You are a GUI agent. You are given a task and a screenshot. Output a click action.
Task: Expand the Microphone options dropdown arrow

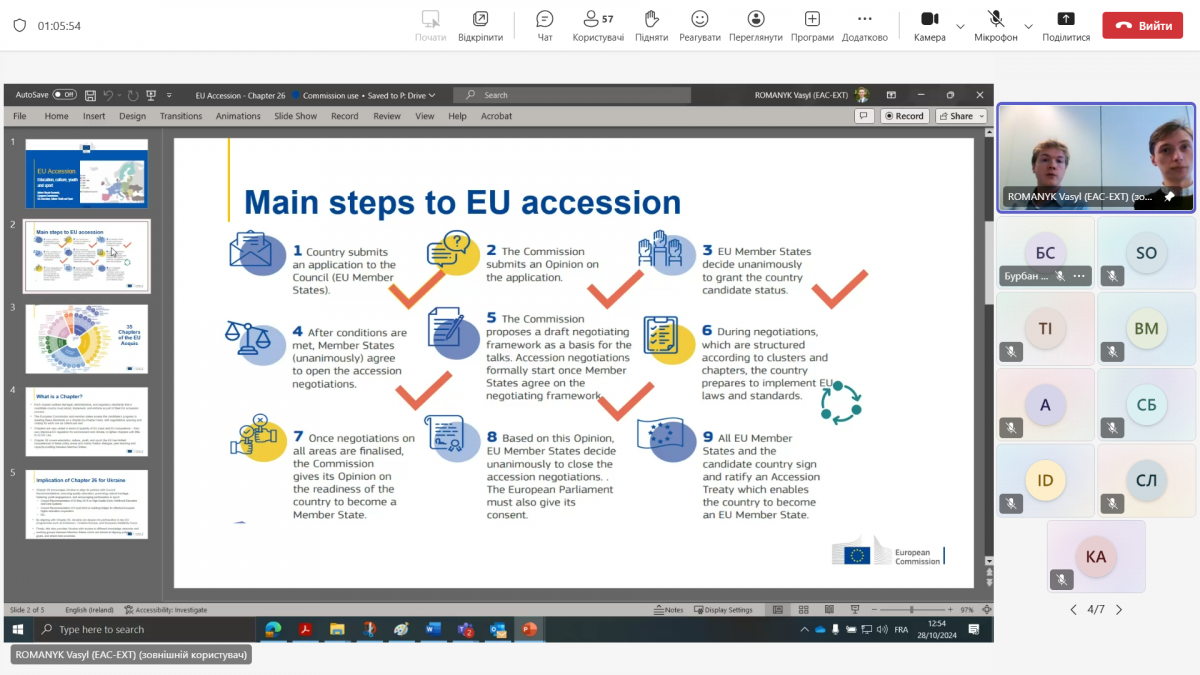1029,26
